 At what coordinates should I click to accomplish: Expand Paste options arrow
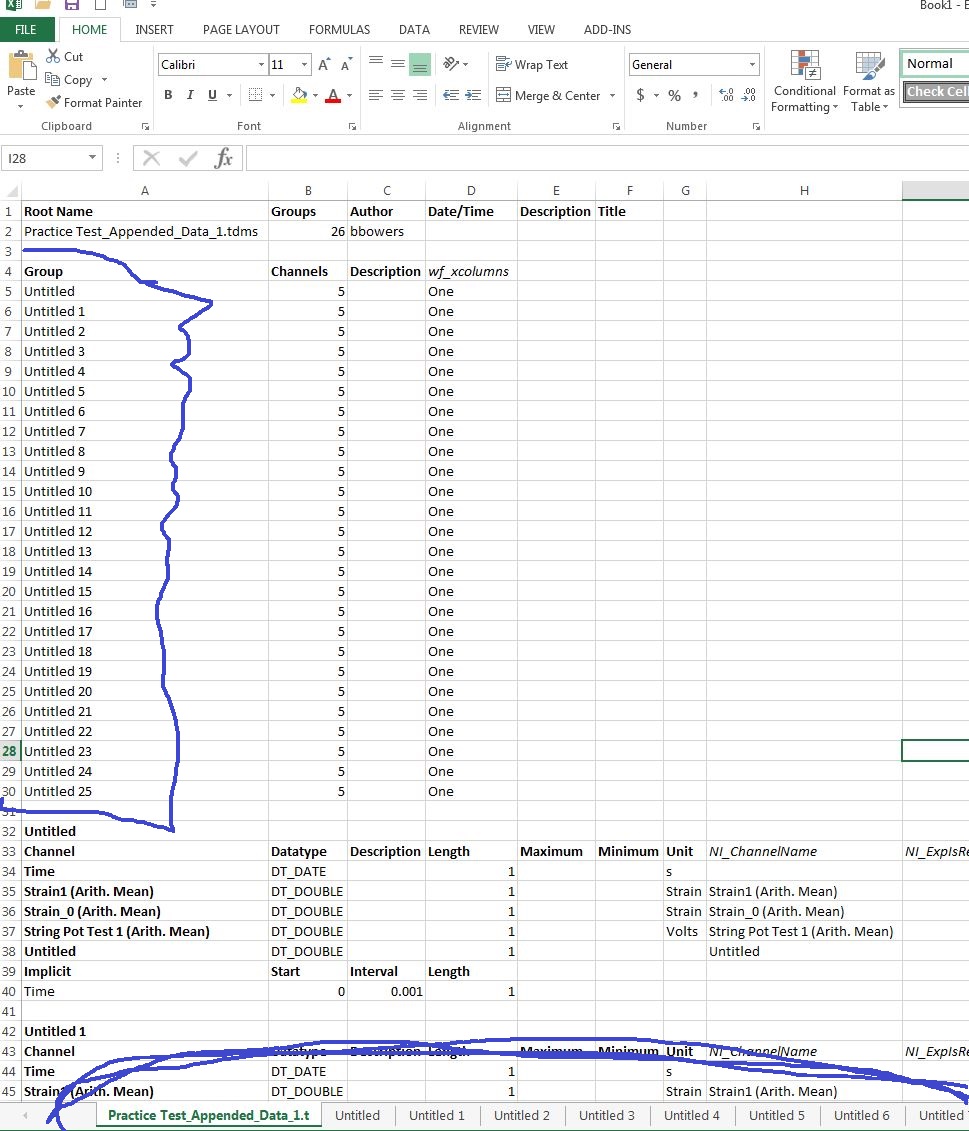click(20, 107)
